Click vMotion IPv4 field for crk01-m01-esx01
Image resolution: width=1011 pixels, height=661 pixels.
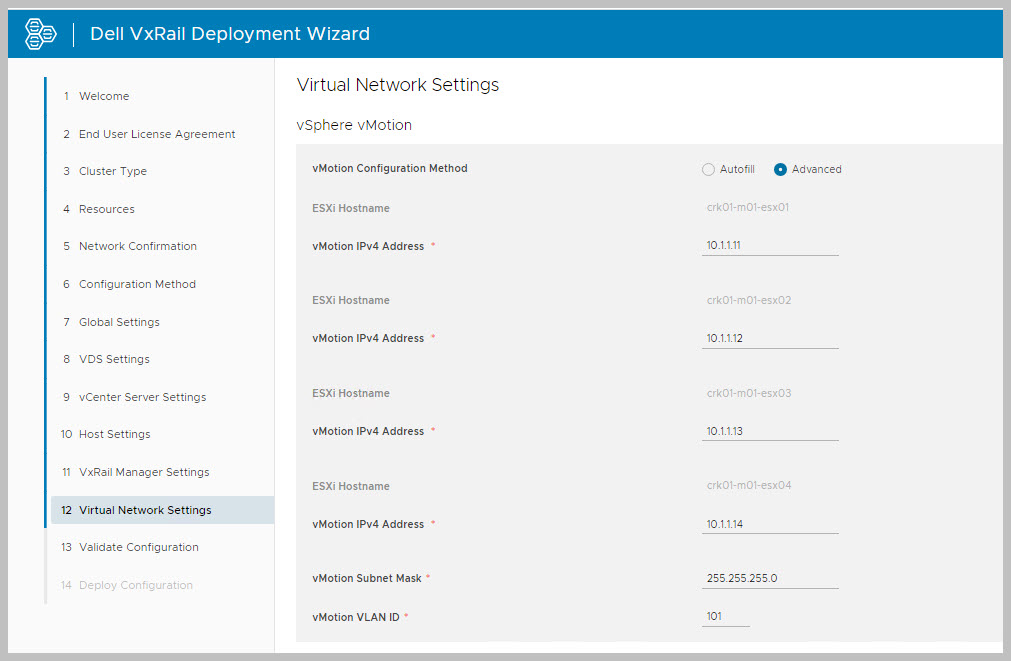pyautogui.click(x=770, y=246)
